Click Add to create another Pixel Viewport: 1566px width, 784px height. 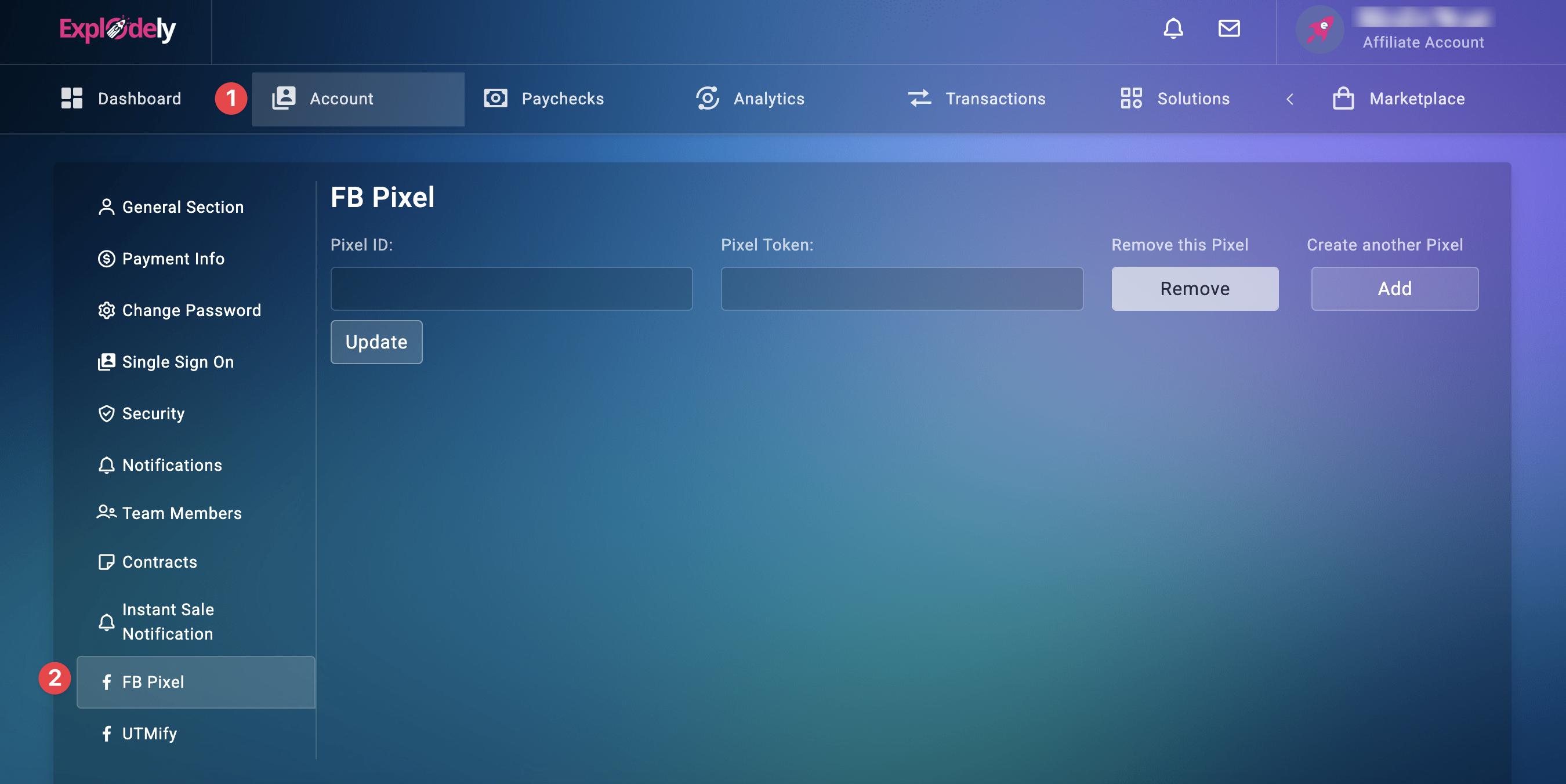[x=1394, y=289]
